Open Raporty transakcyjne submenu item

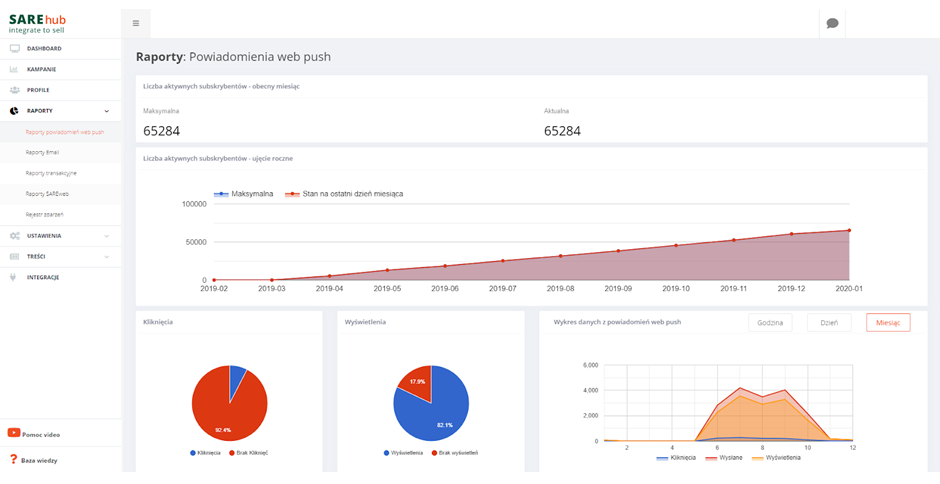pos(50,173)
